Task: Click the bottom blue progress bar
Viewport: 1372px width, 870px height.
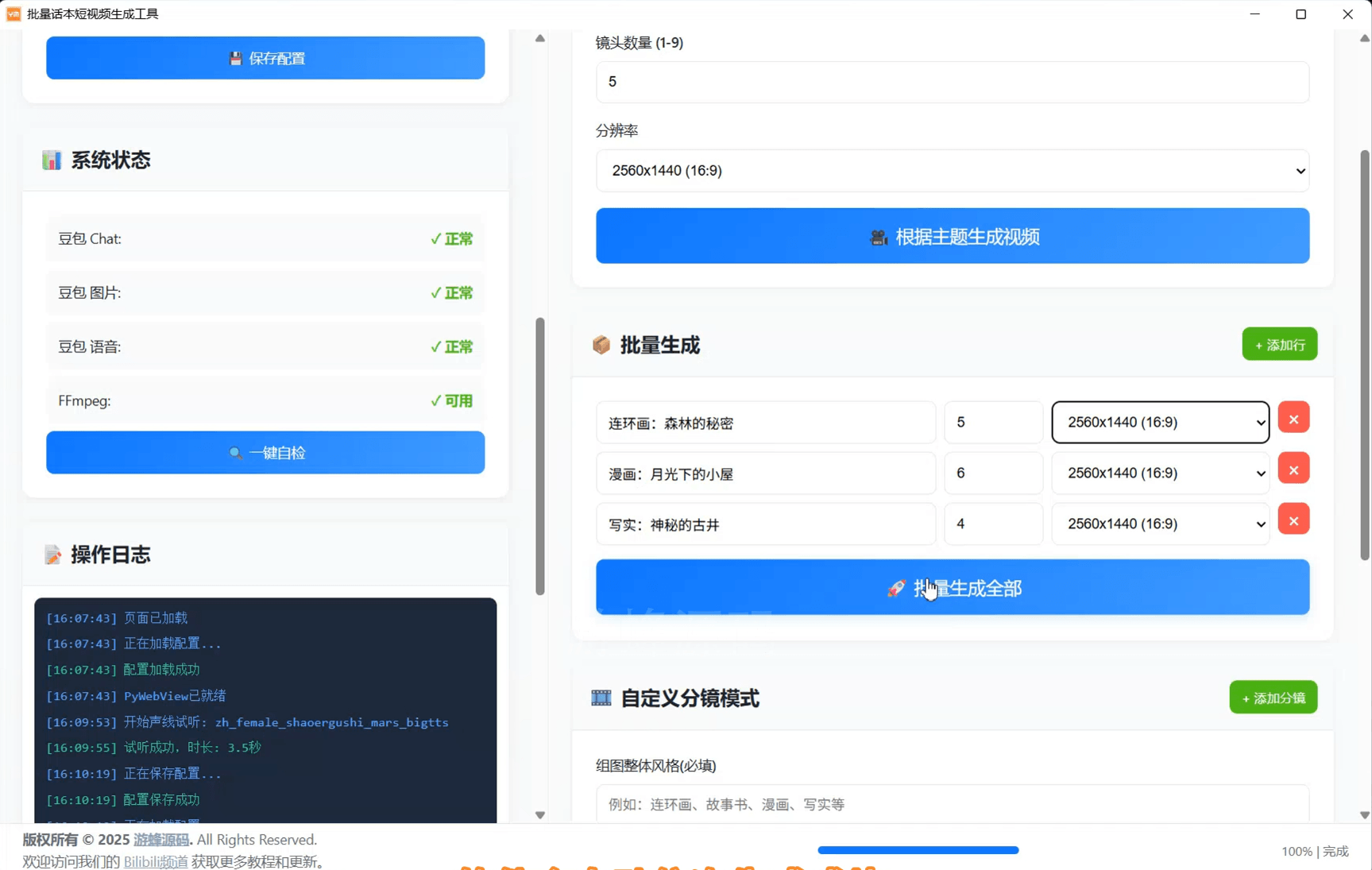Action: point(918,850)
